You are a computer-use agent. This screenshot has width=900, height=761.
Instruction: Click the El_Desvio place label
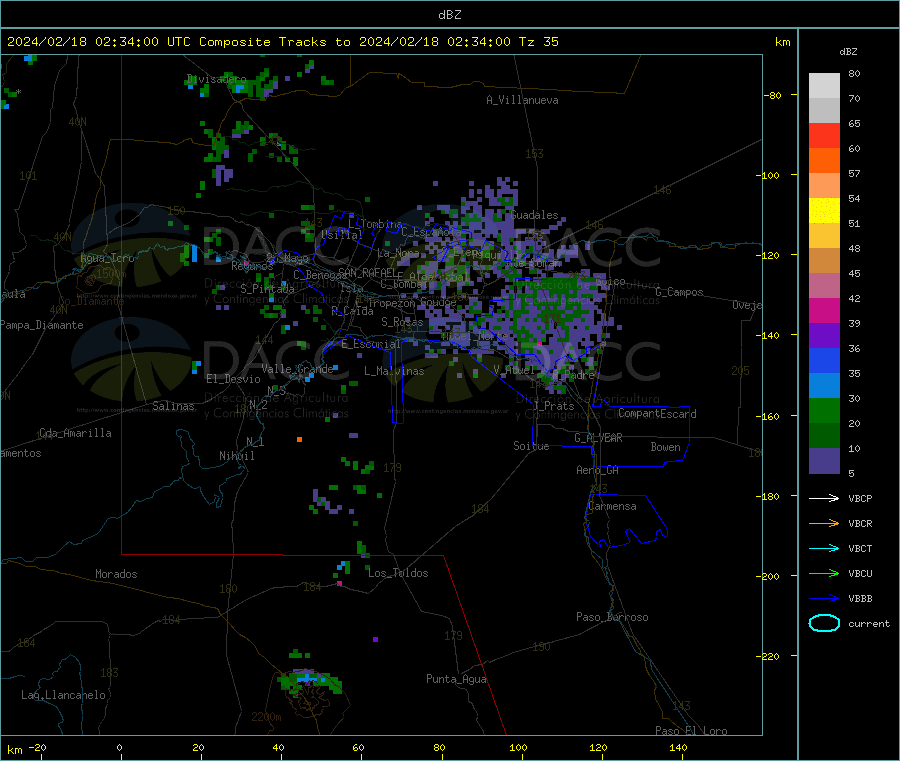(x=233, y=379)
